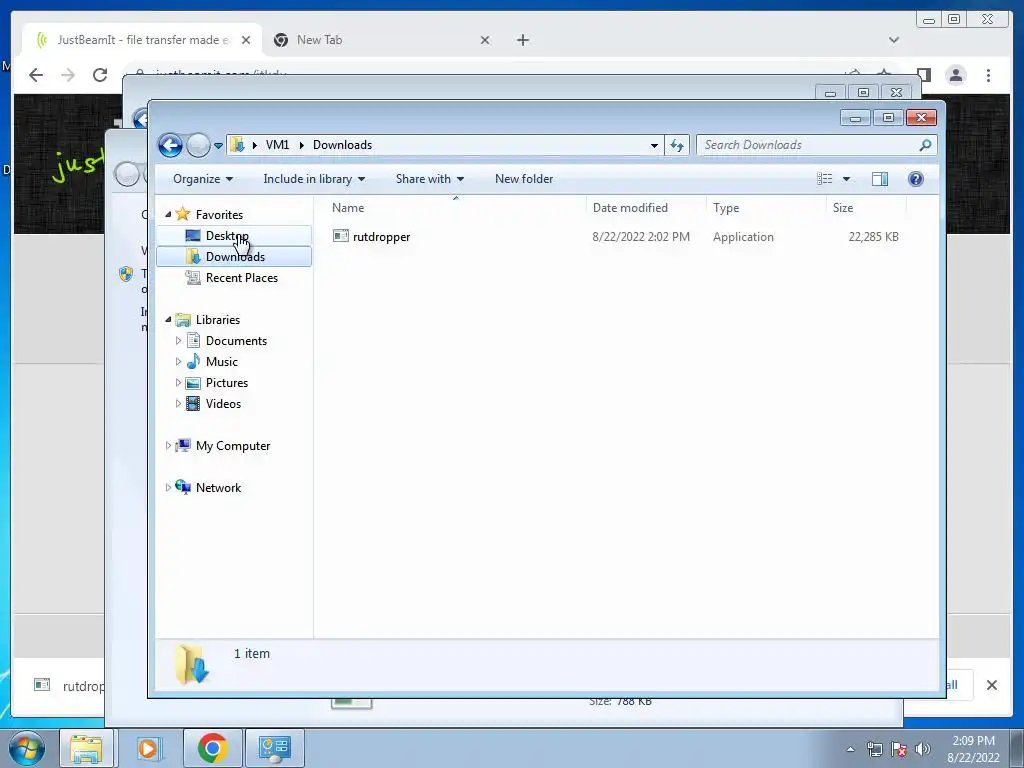Screen dimensions: 1024x768
Task: Open Chrome profile avatar
Action: pyautogui.click(x=955, y=75)
